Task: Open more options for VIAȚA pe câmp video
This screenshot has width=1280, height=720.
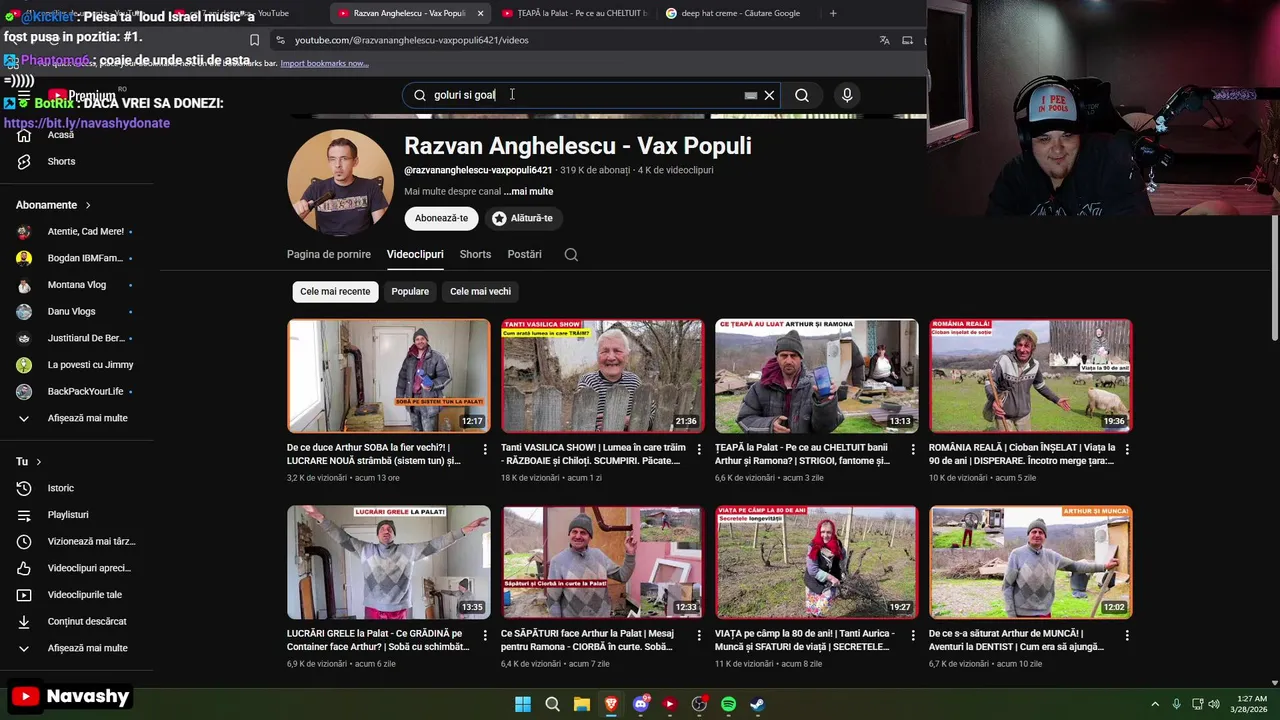Action: click(x=913, y=635)
